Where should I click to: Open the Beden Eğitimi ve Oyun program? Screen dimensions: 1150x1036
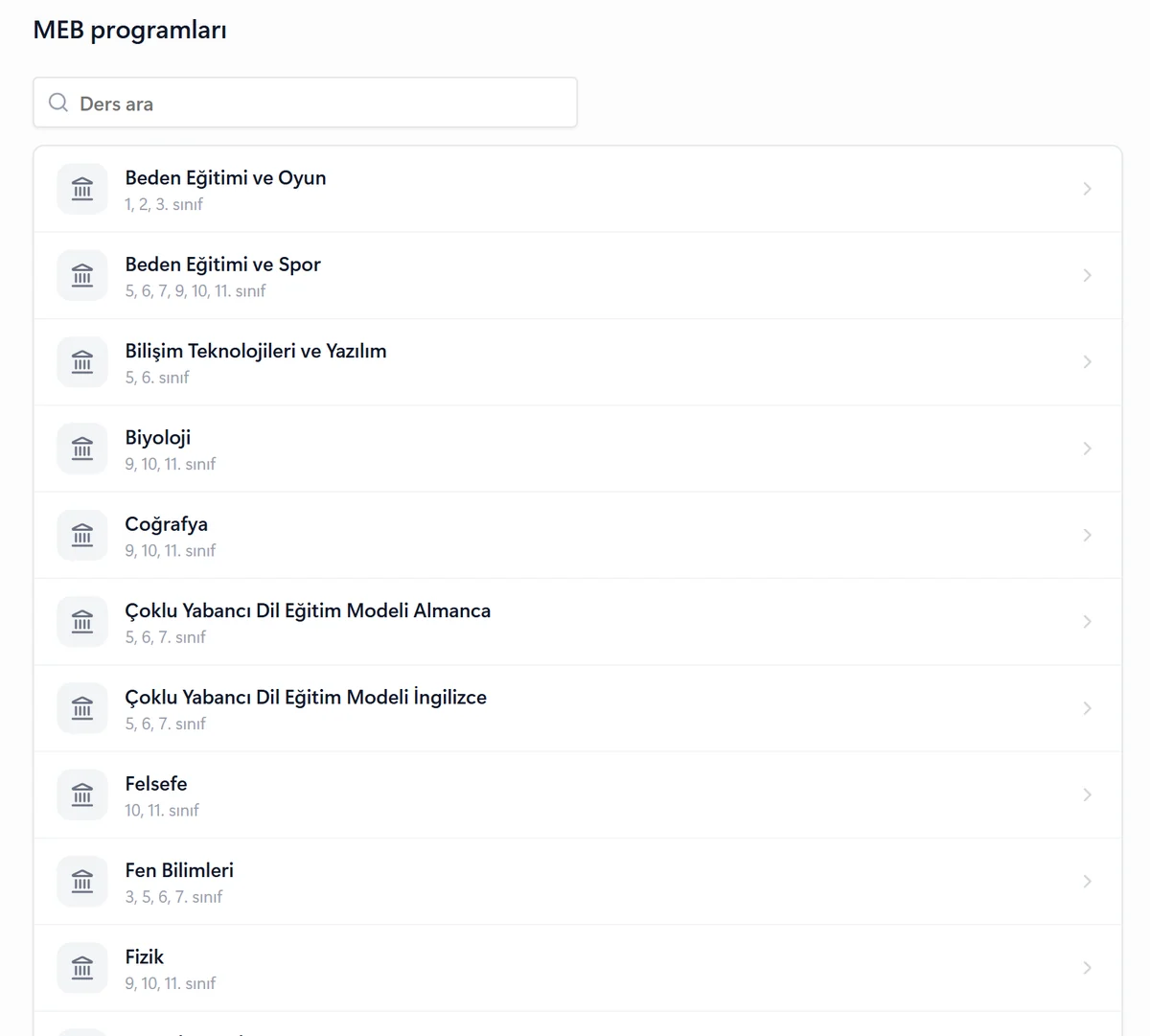pos(578,189)
